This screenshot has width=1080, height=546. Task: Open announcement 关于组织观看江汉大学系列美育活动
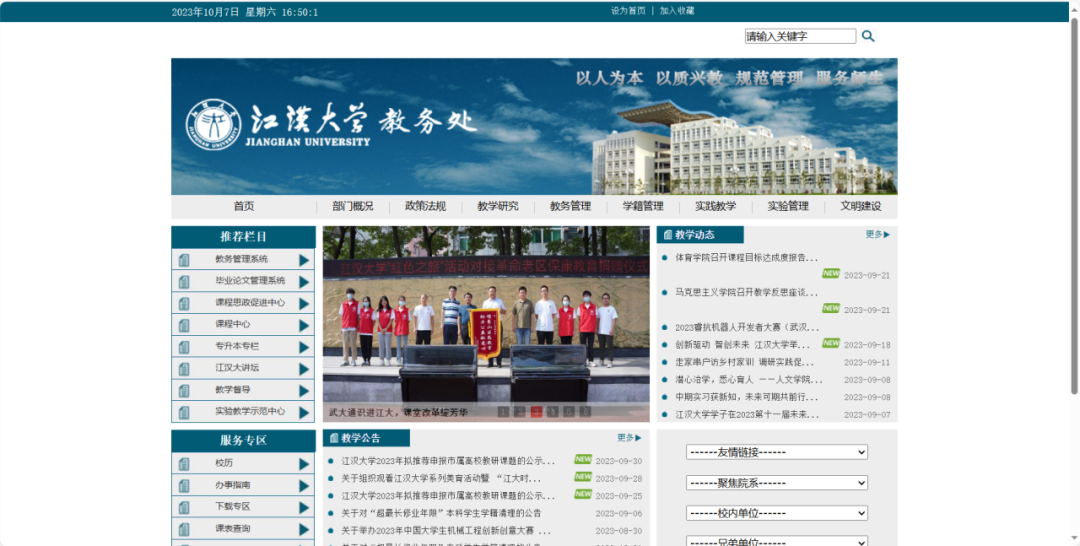[441, 479]
